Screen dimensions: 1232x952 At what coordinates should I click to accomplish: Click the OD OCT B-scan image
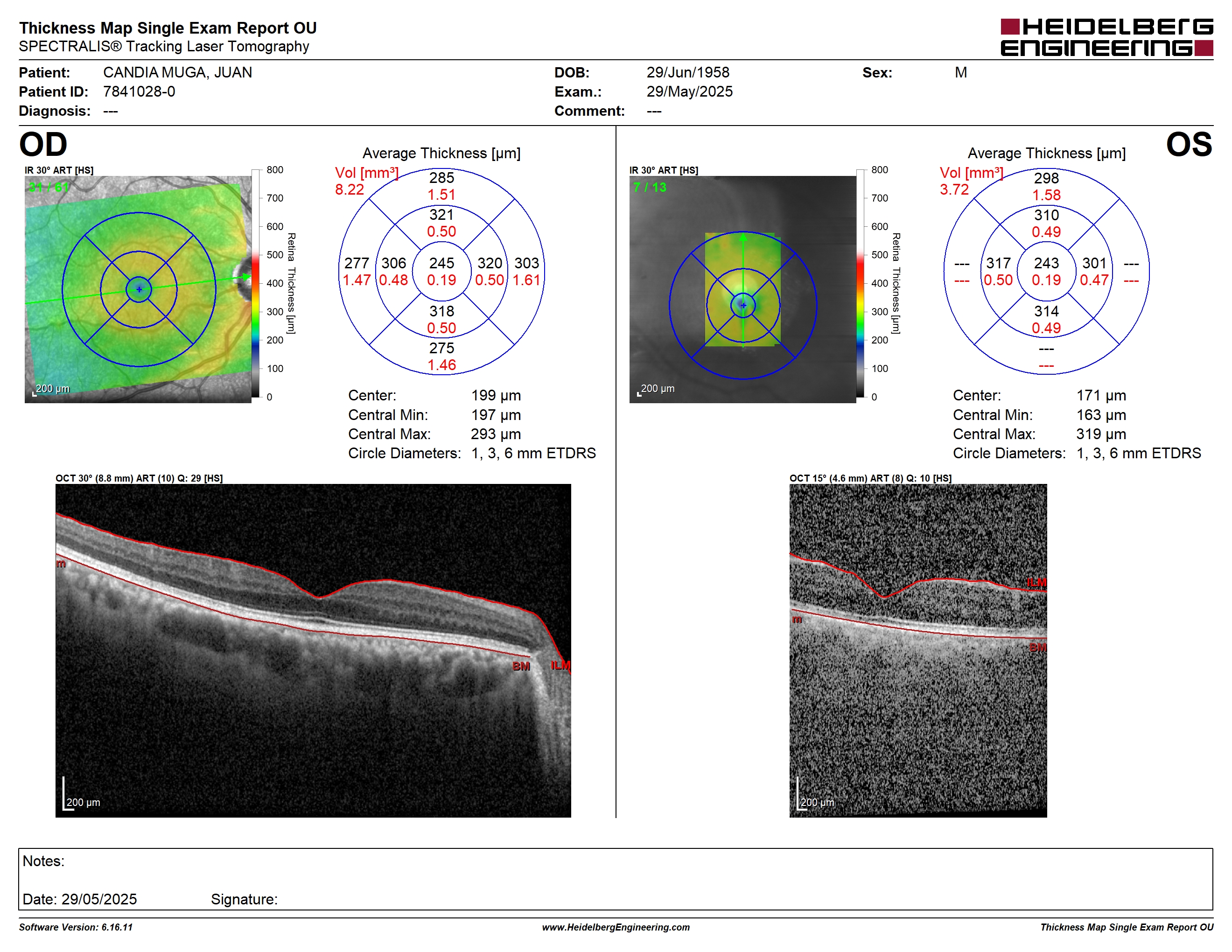pyautogui.click(x=313, y=650)
